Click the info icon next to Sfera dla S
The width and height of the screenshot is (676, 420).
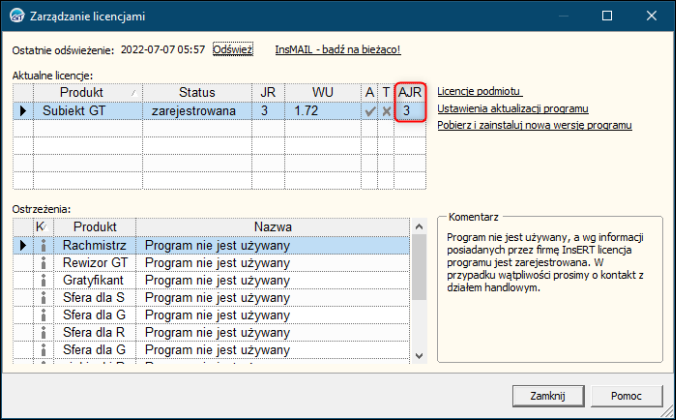click(43, 298)
